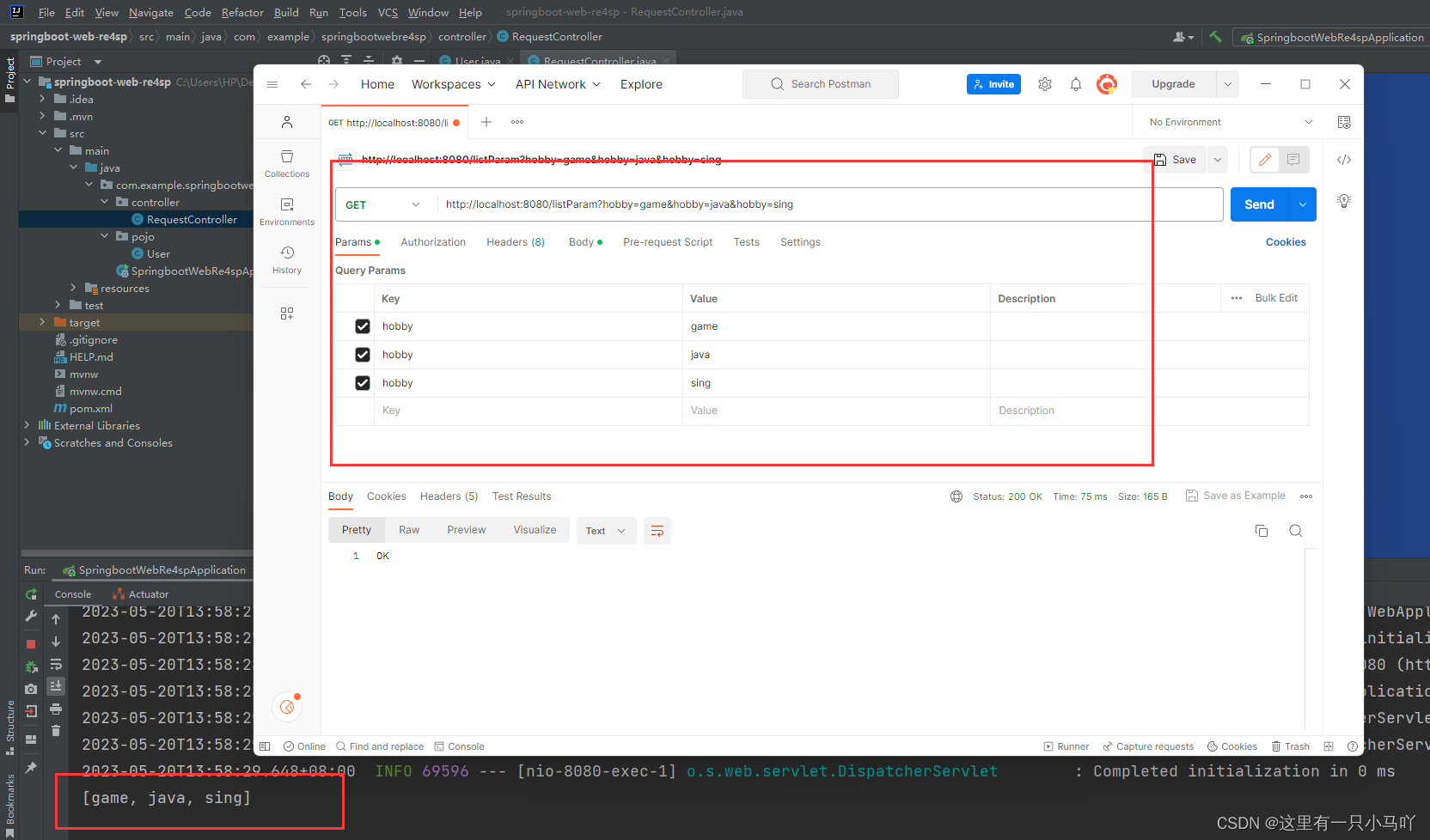The height and width of the screenshot is (840, 1430).
Task: Switch to Headers (8) request tab
Action: 516,242
